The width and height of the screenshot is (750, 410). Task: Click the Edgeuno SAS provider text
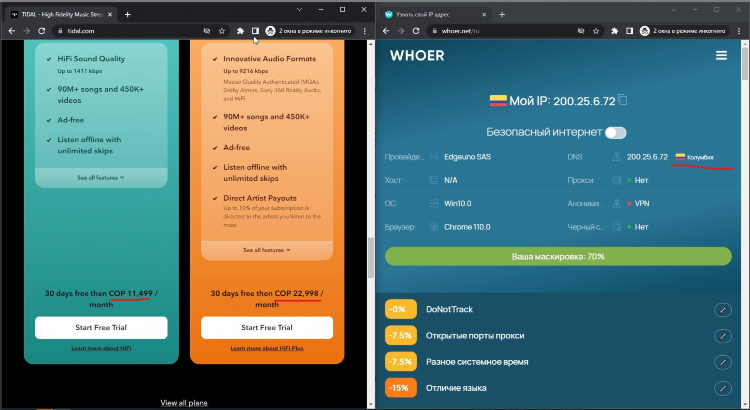coord(467,157)
